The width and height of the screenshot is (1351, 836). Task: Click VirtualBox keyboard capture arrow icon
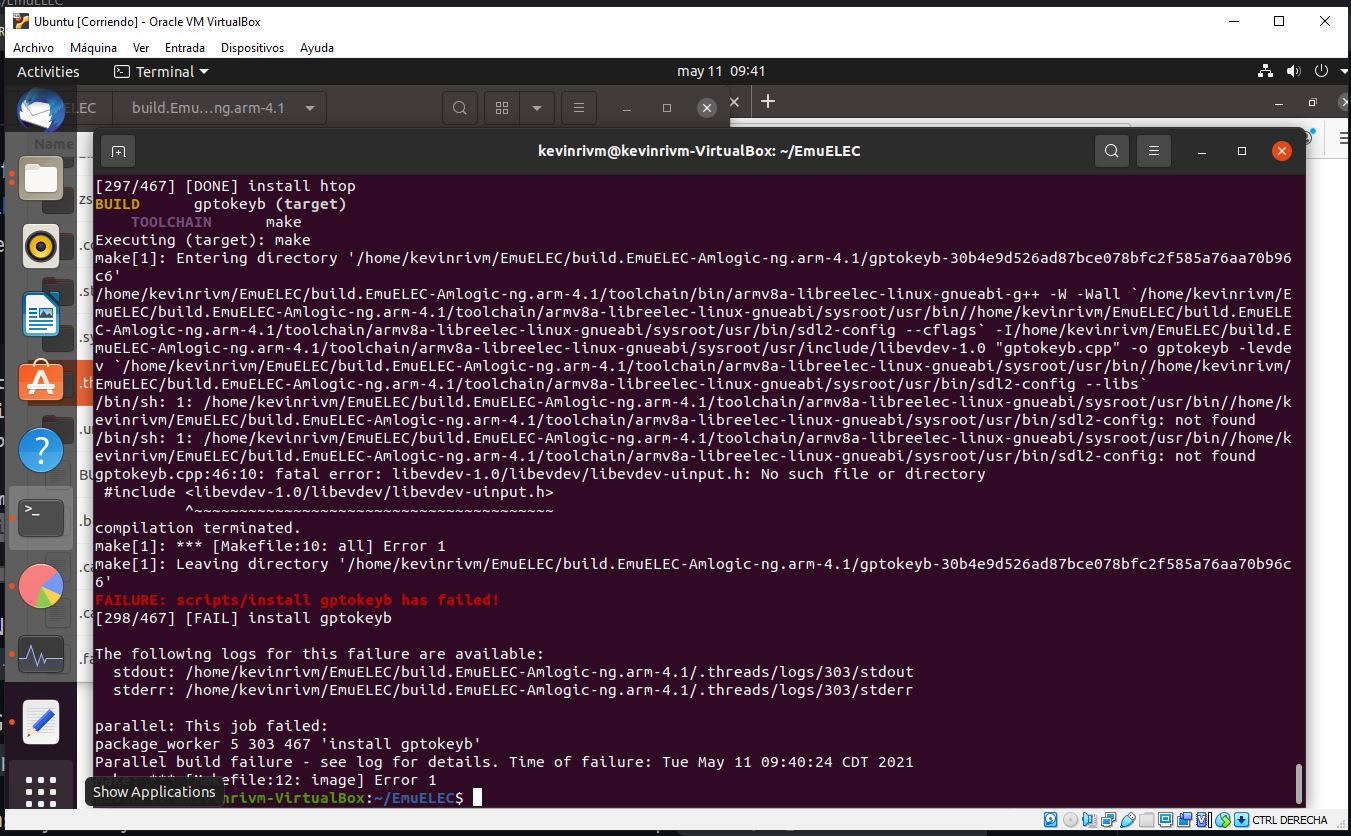click(1241, 820)
